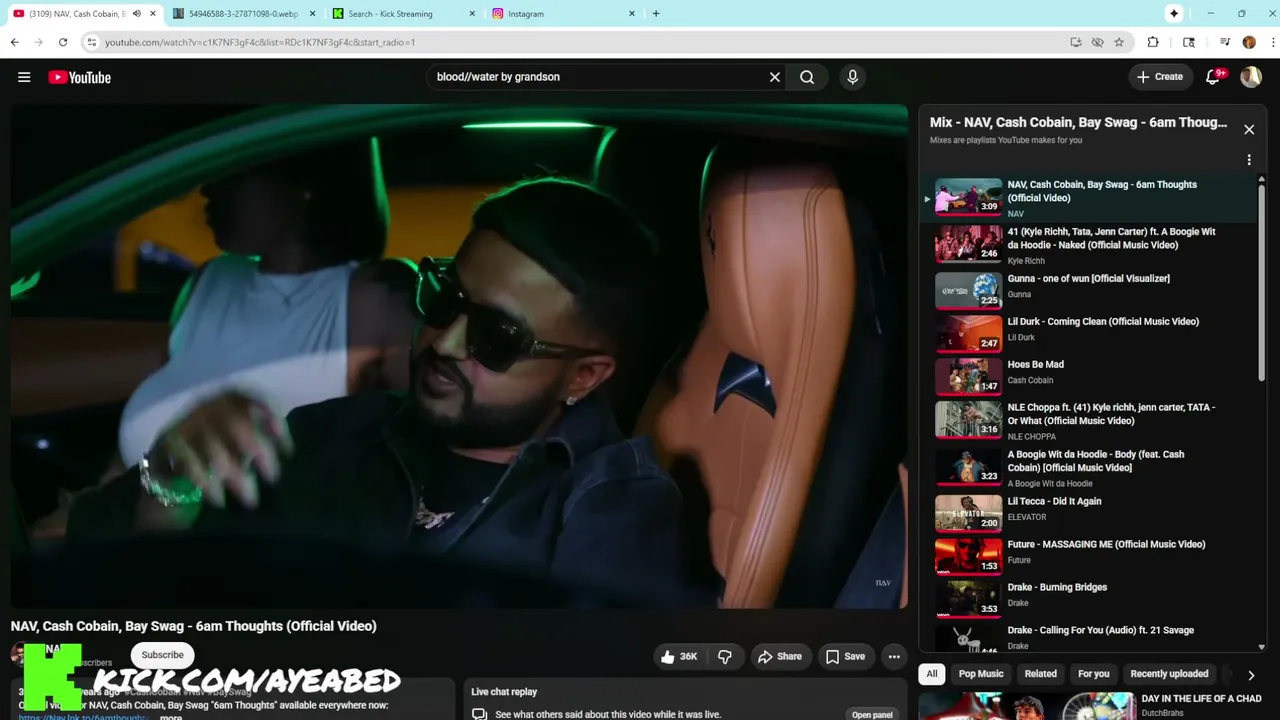Open Gemini sparkle button in tab bar
Image resolution: width=1280 pixels, height=720 pixels.
pos(1174,14)
